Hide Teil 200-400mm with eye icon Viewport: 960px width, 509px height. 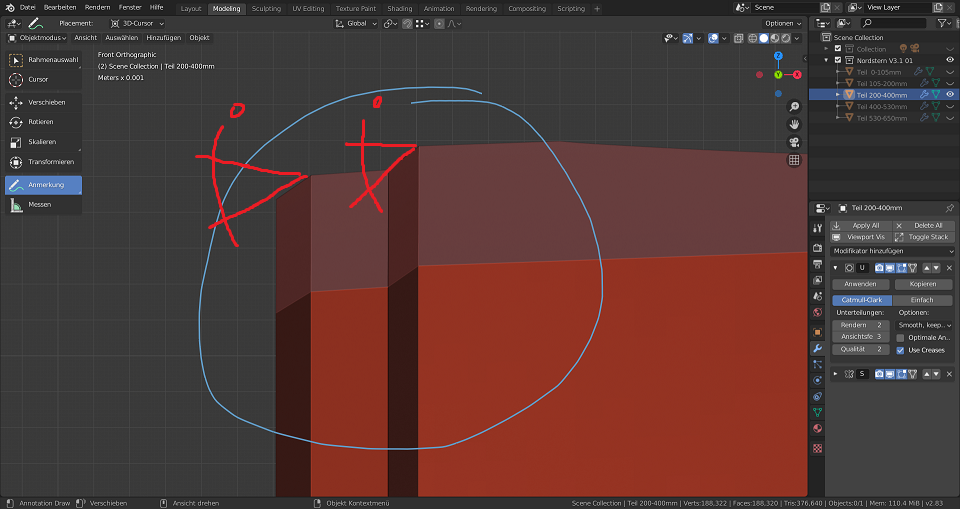point(950,95)
